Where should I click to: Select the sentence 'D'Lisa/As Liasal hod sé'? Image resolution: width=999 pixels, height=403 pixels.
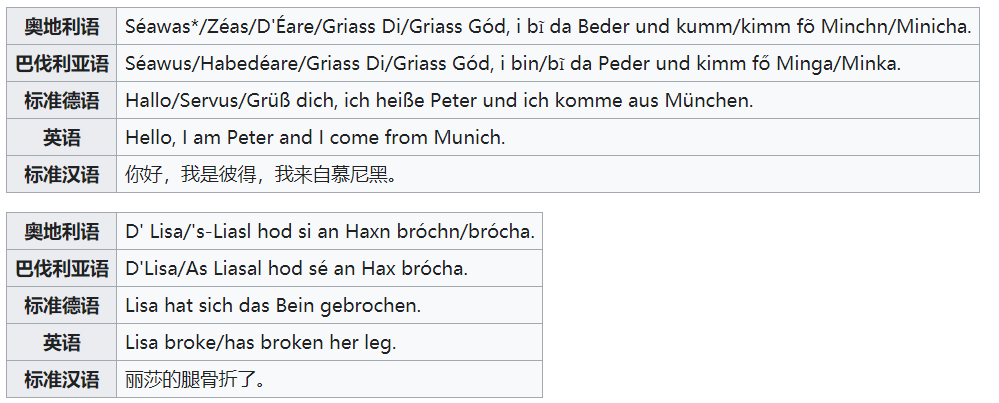coord(297,268)
